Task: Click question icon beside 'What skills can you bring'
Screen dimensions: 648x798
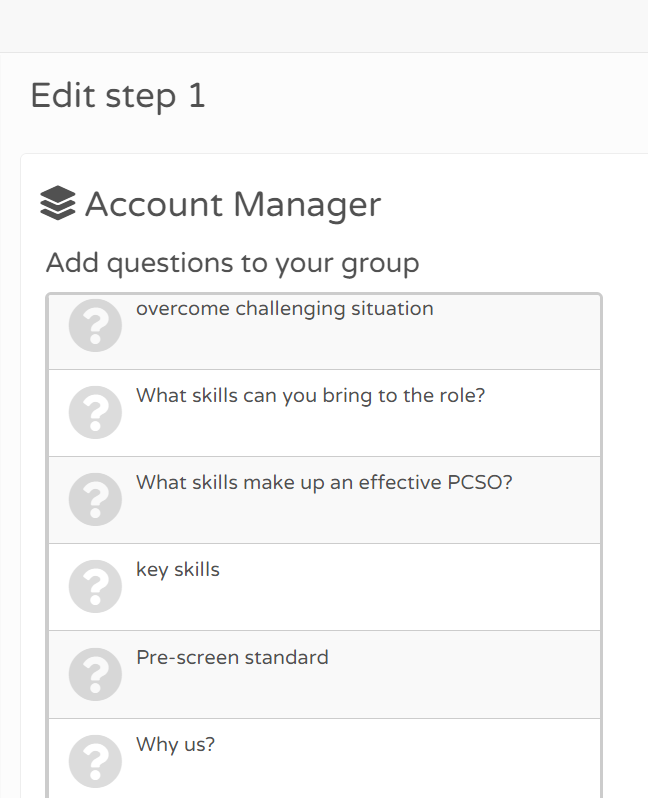Action: pyautogui.click(x=95, y=412)
